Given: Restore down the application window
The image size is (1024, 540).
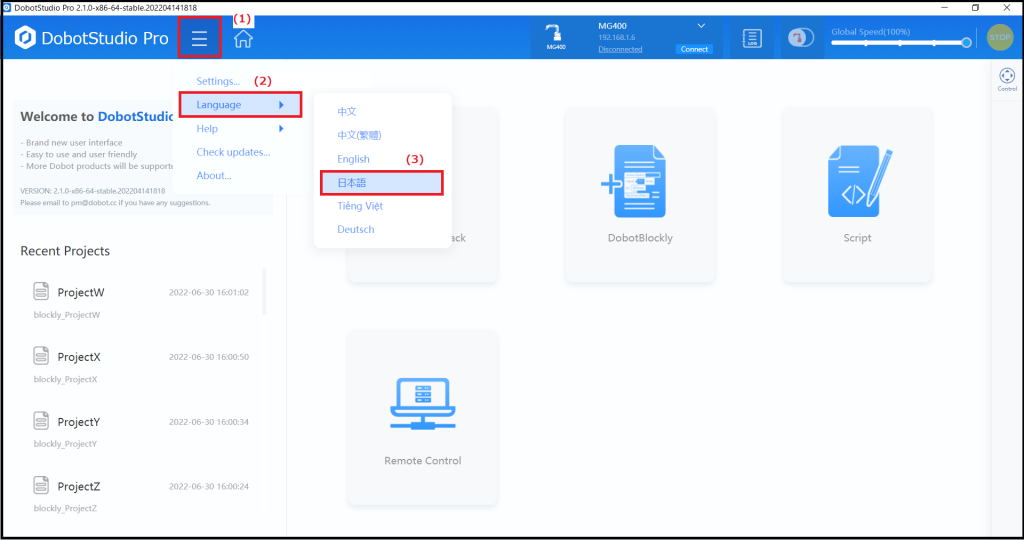Looking at the screenshot, I should coord(975,7).
